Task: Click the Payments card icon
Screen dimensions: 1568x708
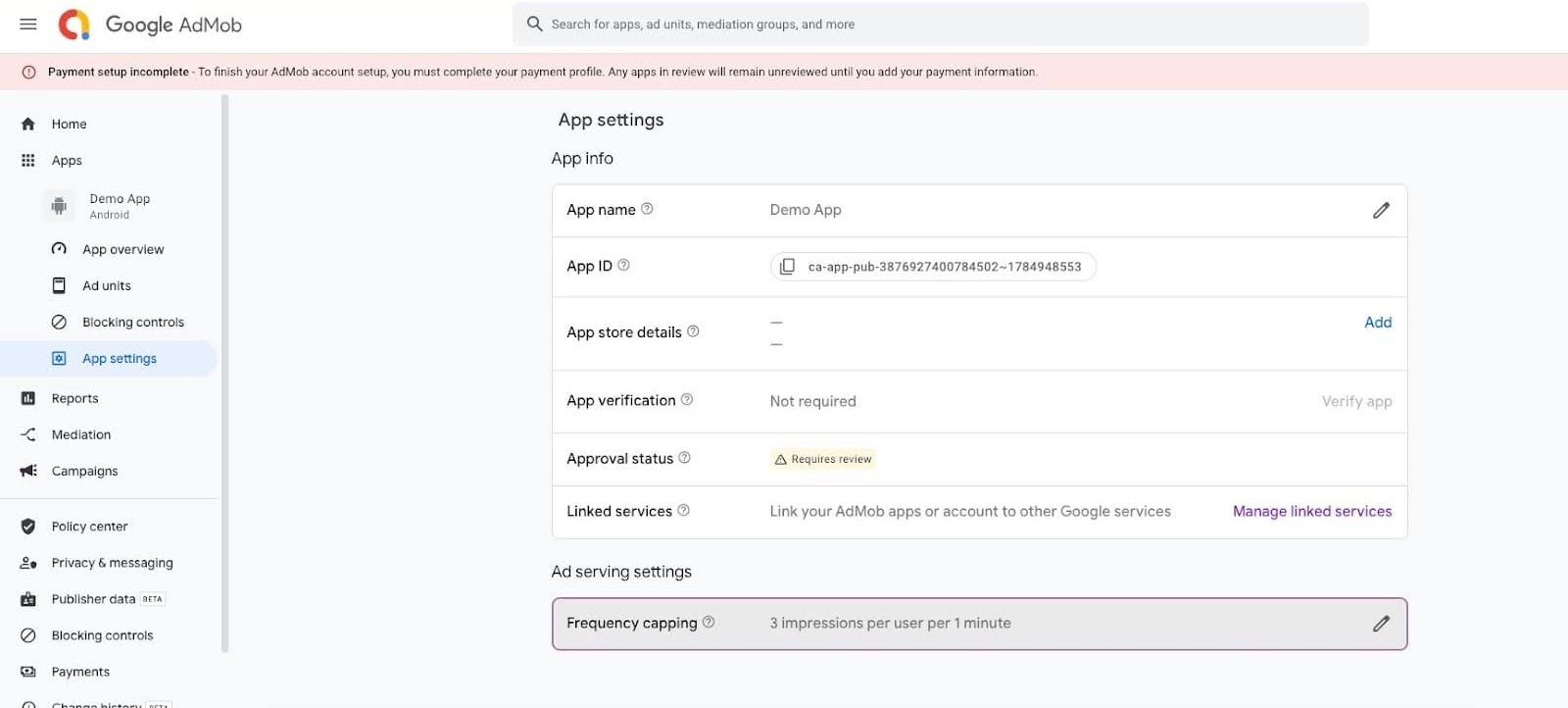Action: click(x=28, y=672)
